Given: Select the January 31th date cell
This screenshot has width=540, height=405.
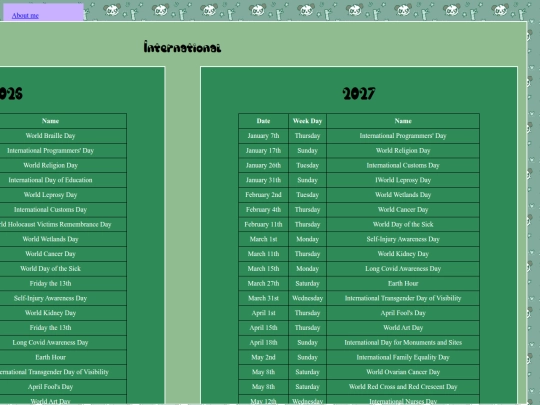Looking at the screenshot, I should 263,180.
